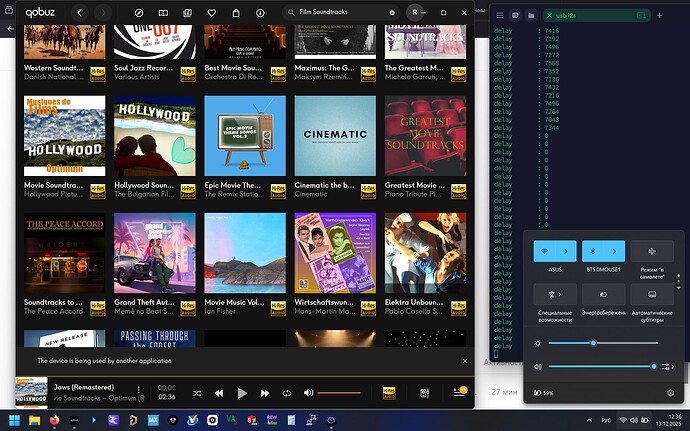Adjust the system volume slider
690x431 pixels.
coord(602,366)
